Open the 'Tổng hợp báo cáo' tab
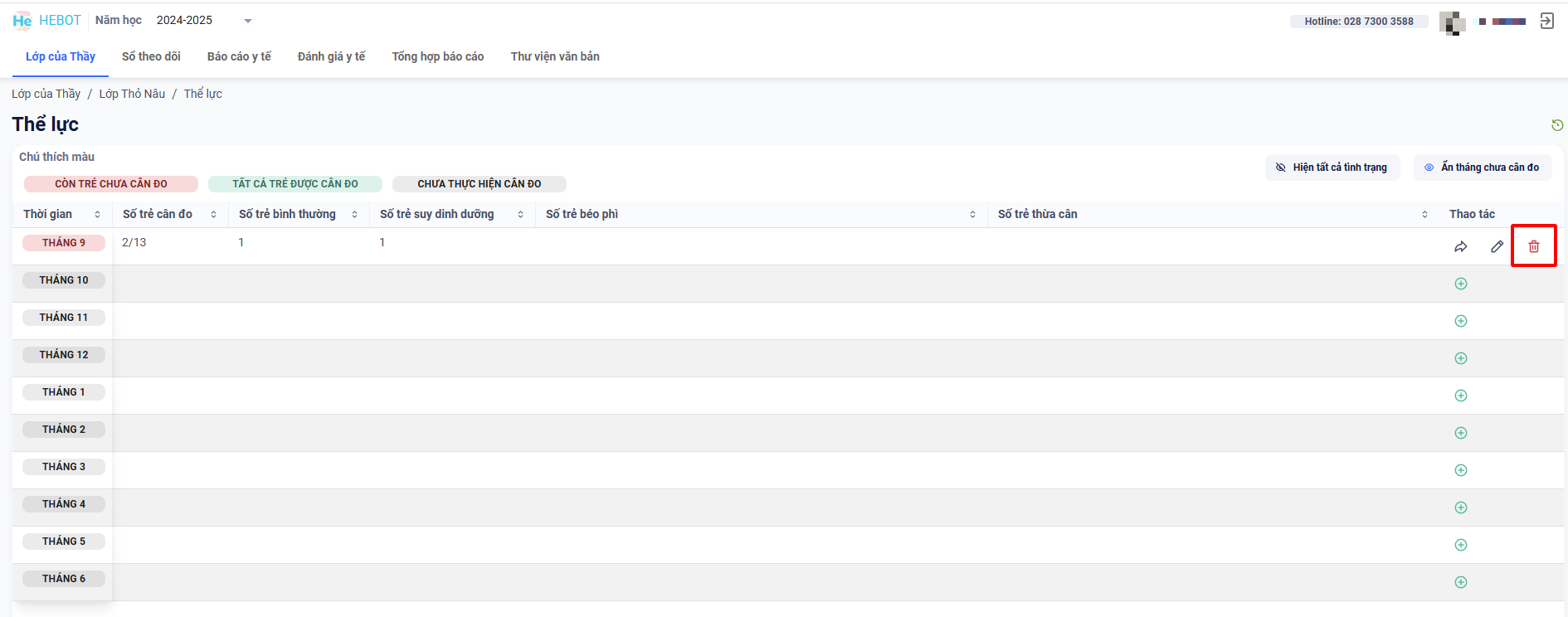1568x617 pixels. 437,56
